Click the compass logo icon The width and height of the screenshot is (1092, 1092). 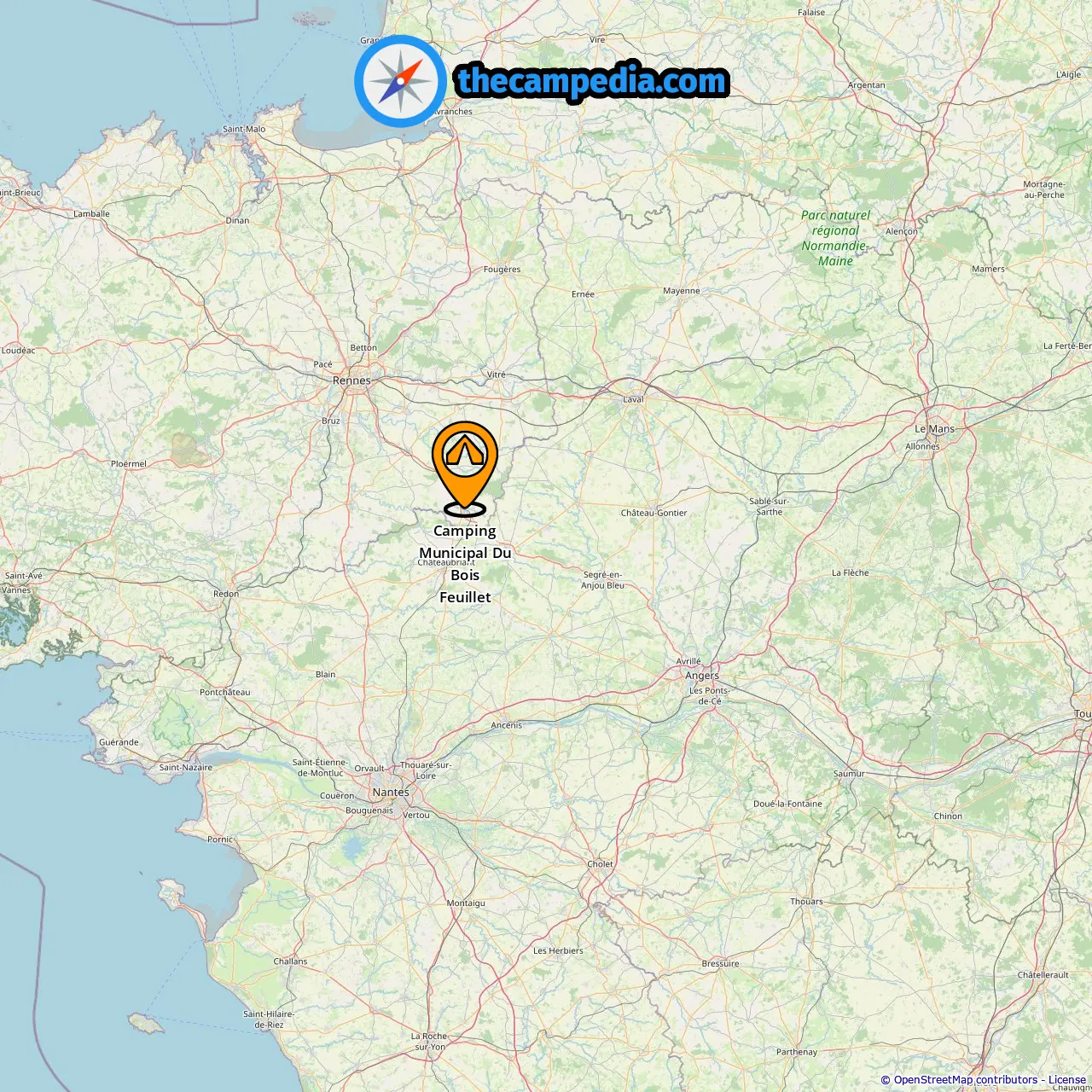400,81
